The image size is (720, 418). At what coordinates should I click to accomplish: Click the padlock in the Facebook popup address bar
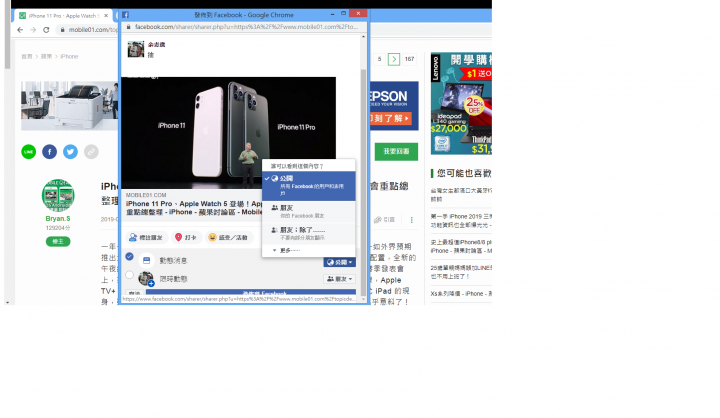(x=129, y=27)
